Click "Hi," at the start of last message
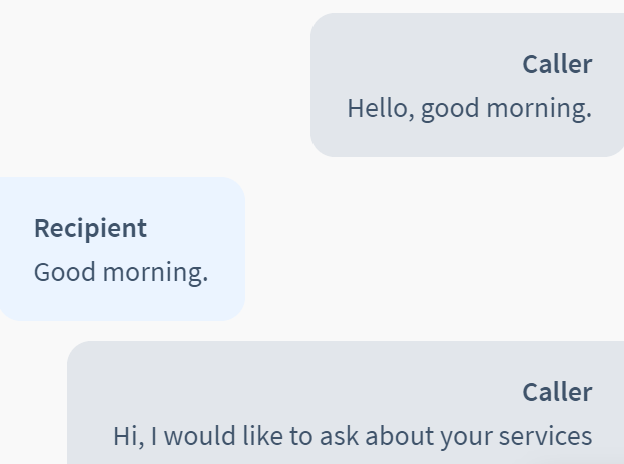Image resolution: width=624 pixels, height=464 pixels. (x=129, y=437)
